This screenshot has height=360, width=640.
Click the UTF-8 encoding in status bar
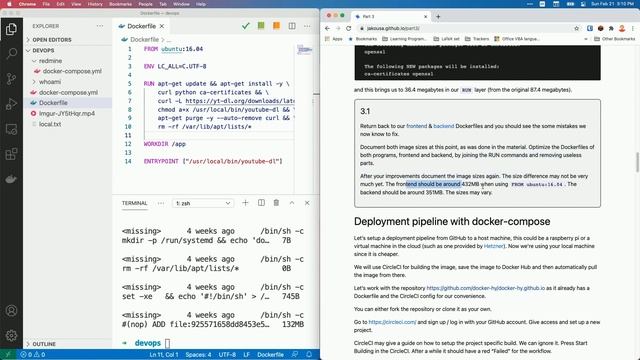(227, 355)
